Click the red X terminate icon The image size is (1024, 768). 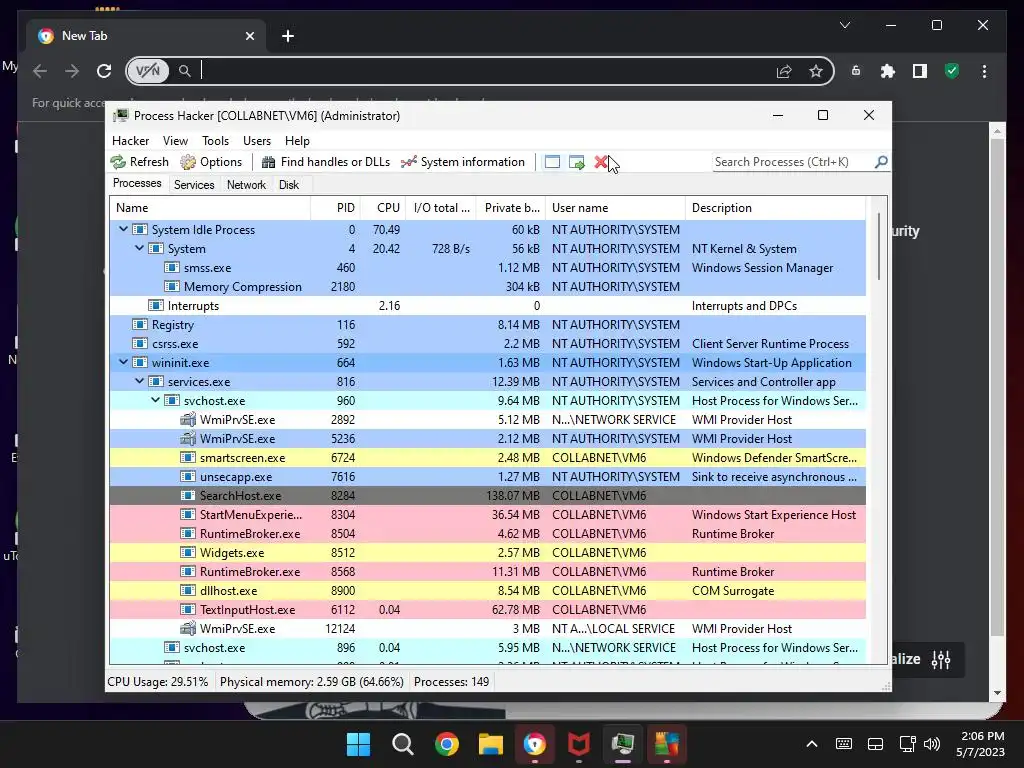pos(601,162)
